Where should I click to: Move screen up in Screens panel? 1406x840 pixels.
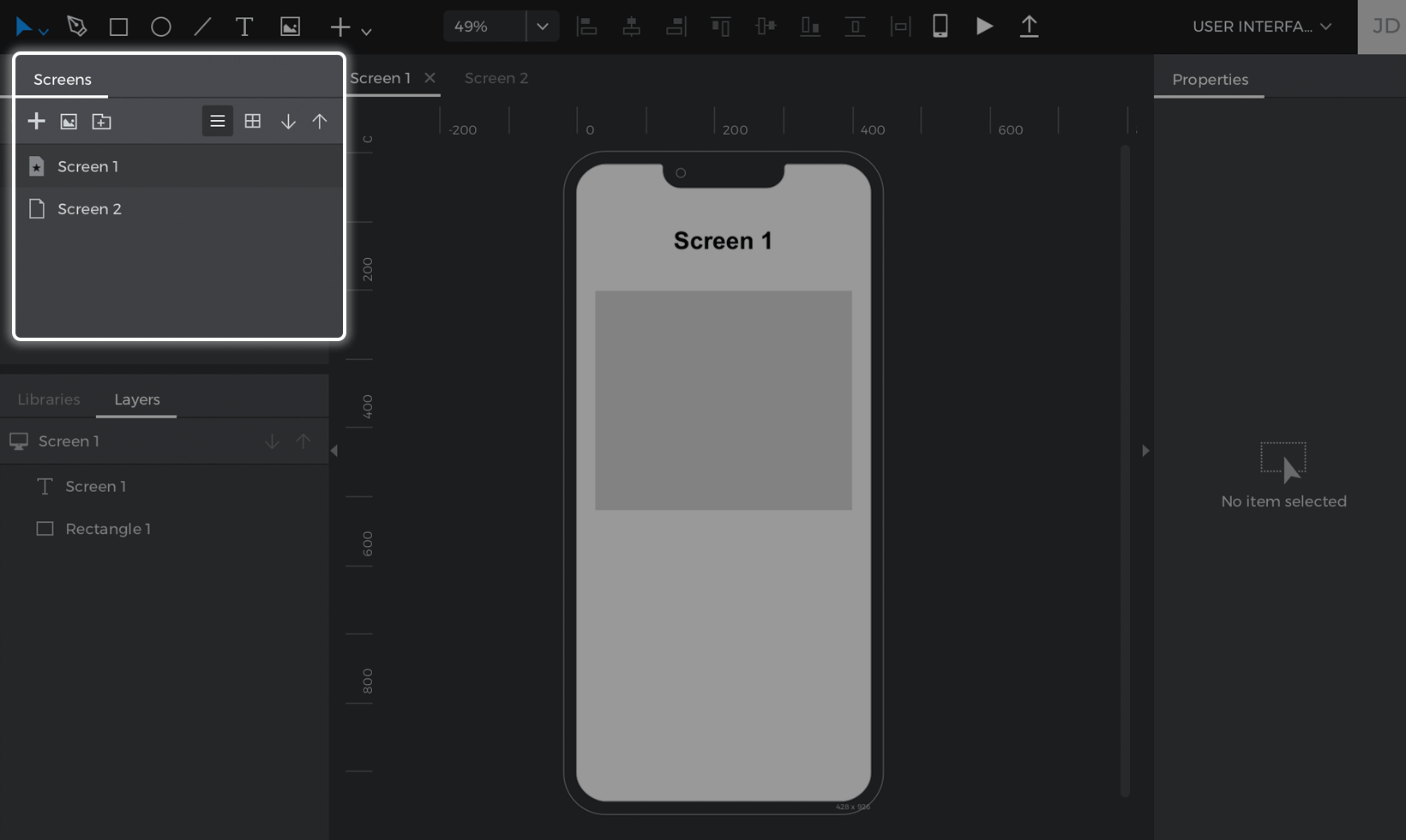[x=320, y=122]
